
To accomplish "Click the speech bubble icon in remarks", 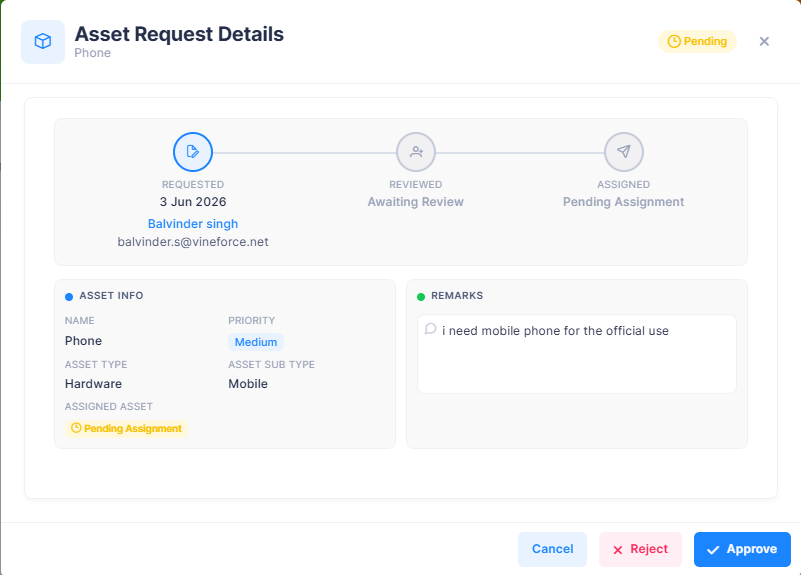I will click(x=431, y=329).
